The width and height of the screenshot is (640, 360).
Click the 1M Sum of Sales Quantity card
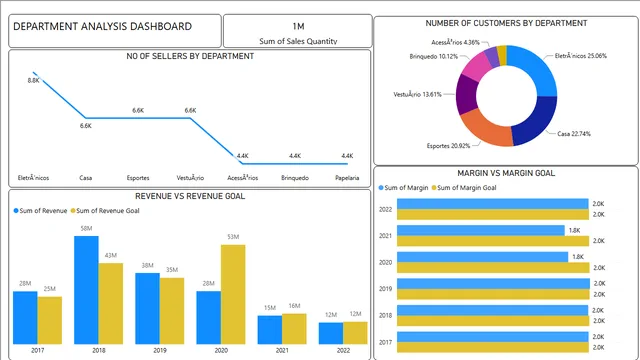[298, 31]
